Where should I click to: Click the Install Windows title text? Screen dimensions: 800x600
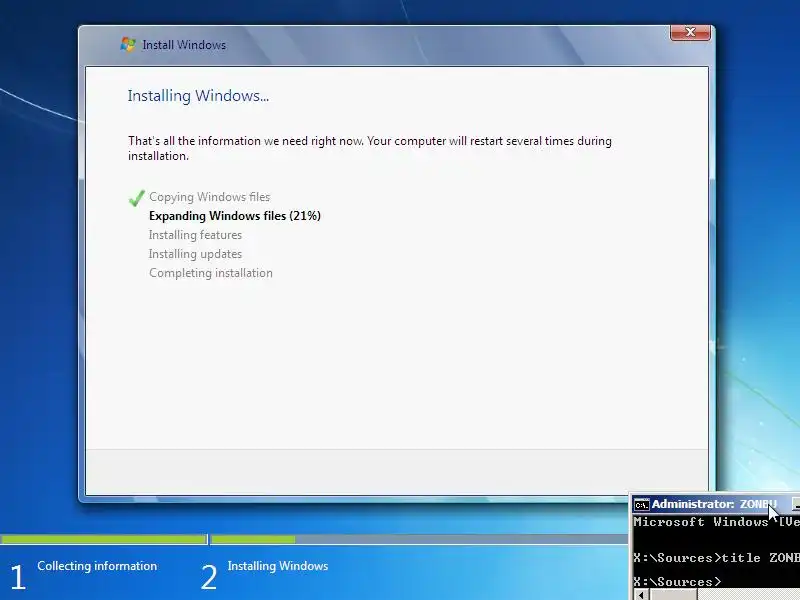point(184,45)
